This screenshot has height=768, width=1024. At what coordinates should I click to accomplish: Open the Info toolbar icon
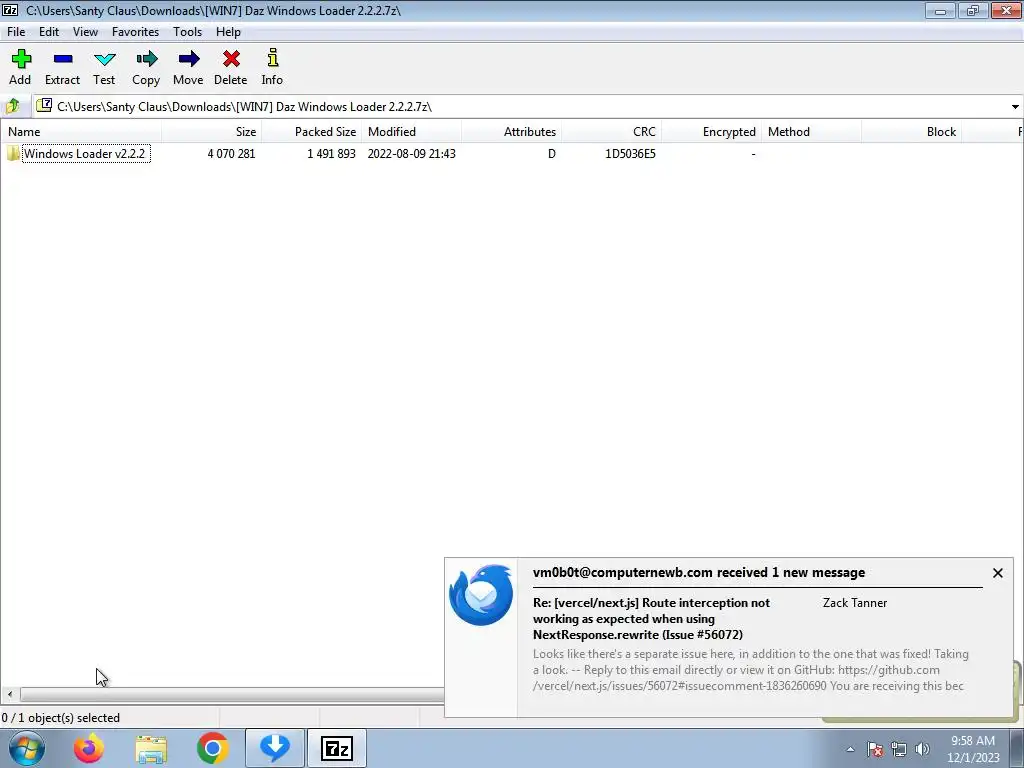272,58
